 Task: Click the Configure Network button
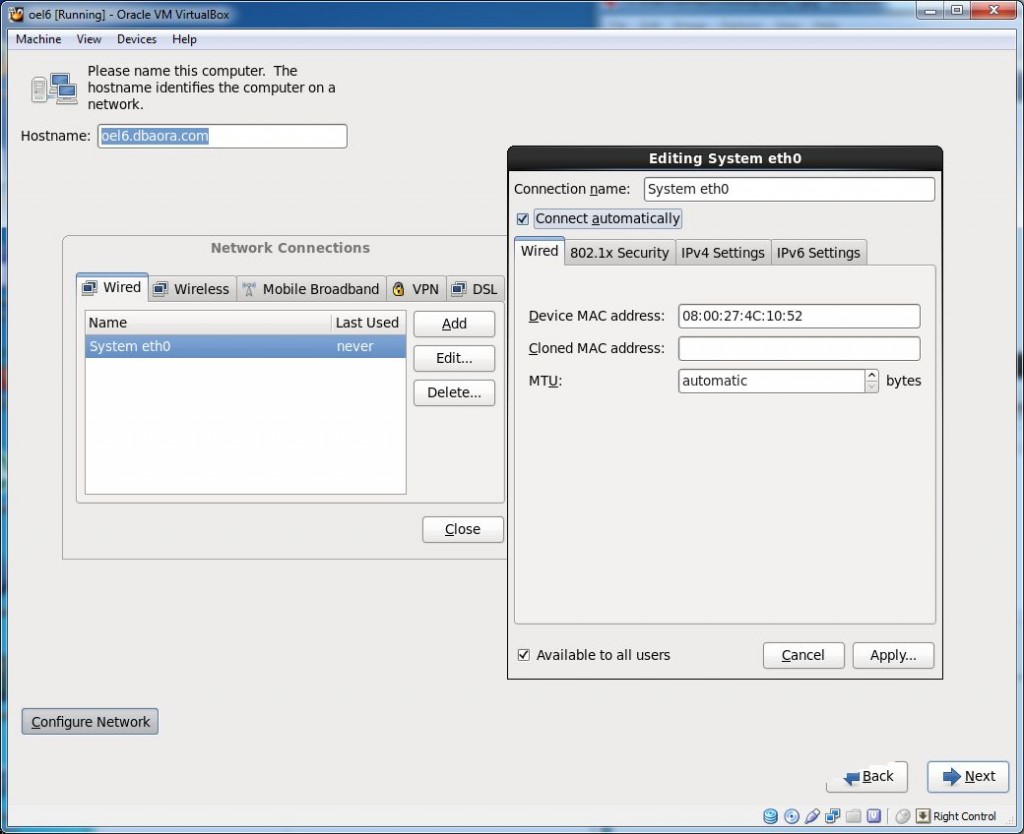(90, 722)
